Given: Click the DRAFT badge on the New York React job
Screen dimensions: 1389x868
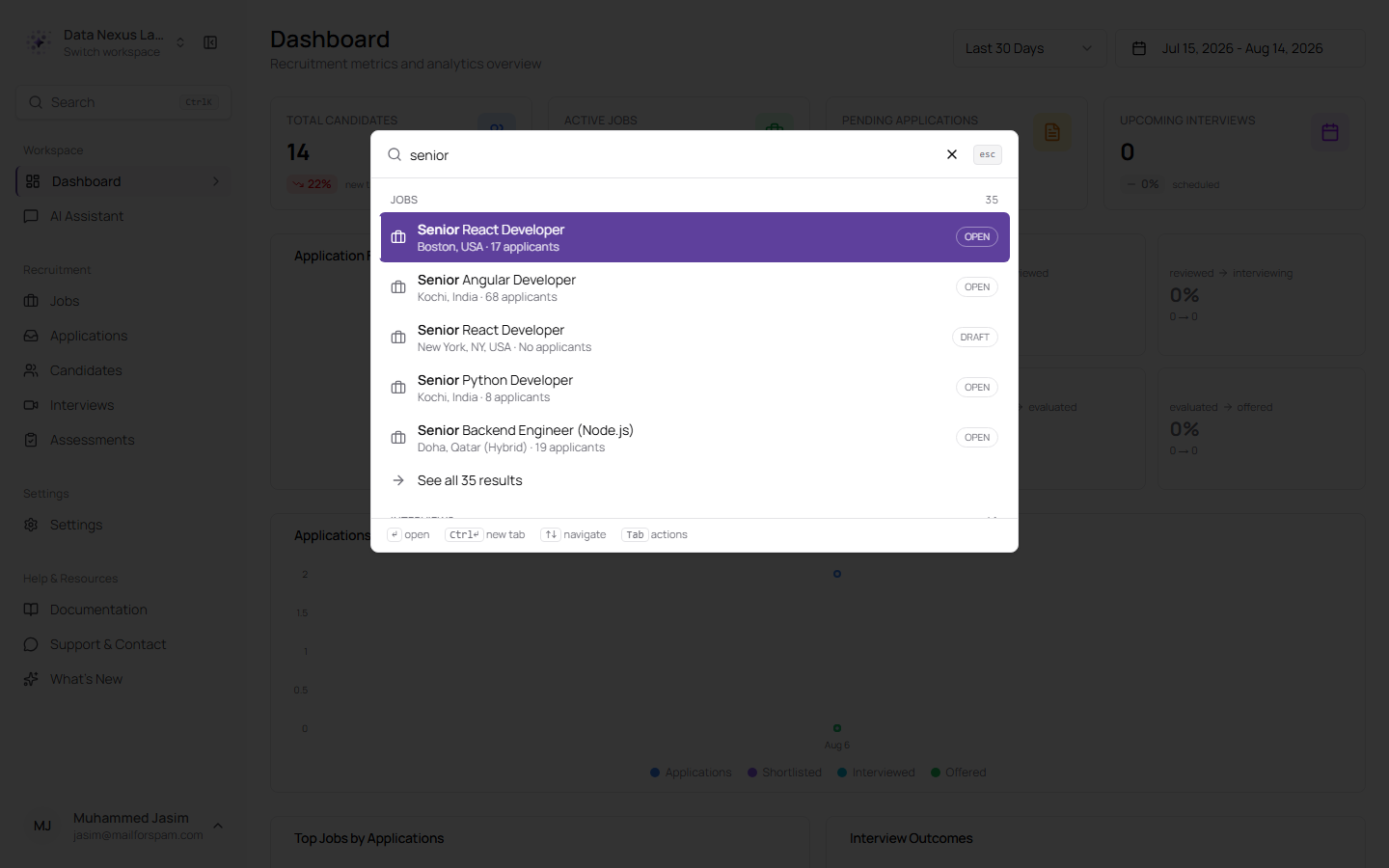Looking at the screenshot, I should tap(975, 338).
